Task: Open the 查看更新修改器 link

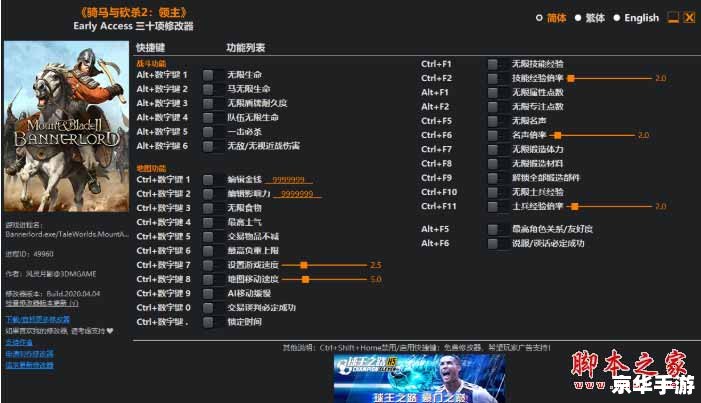Action: pyautogui.click(x=30, y=365)
